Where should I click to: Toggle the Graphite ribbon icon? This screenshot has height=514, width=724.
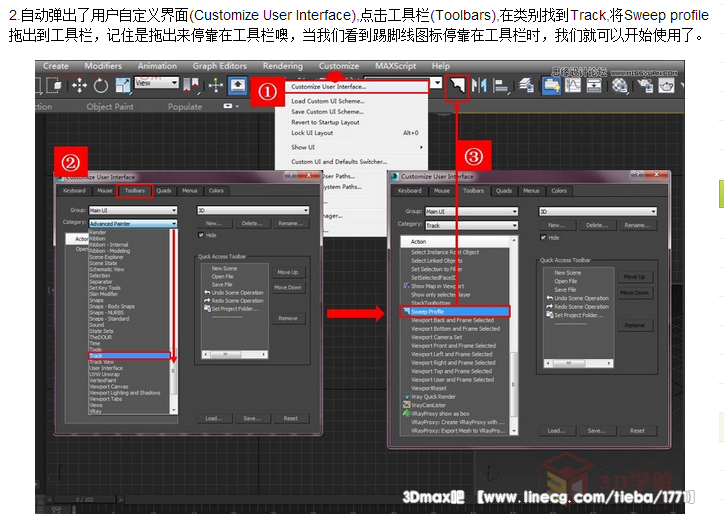(551, 86)
